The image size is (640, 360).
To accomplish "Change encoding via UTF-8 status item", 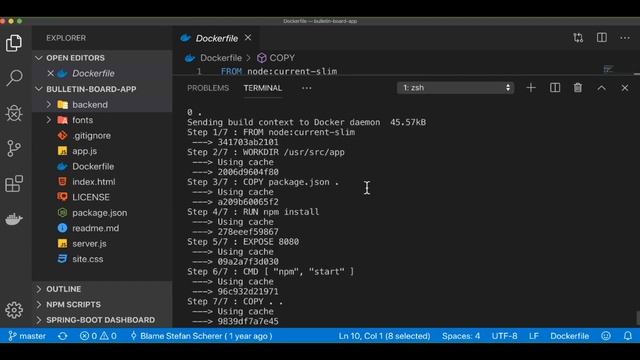I will (x=504, y=336).
